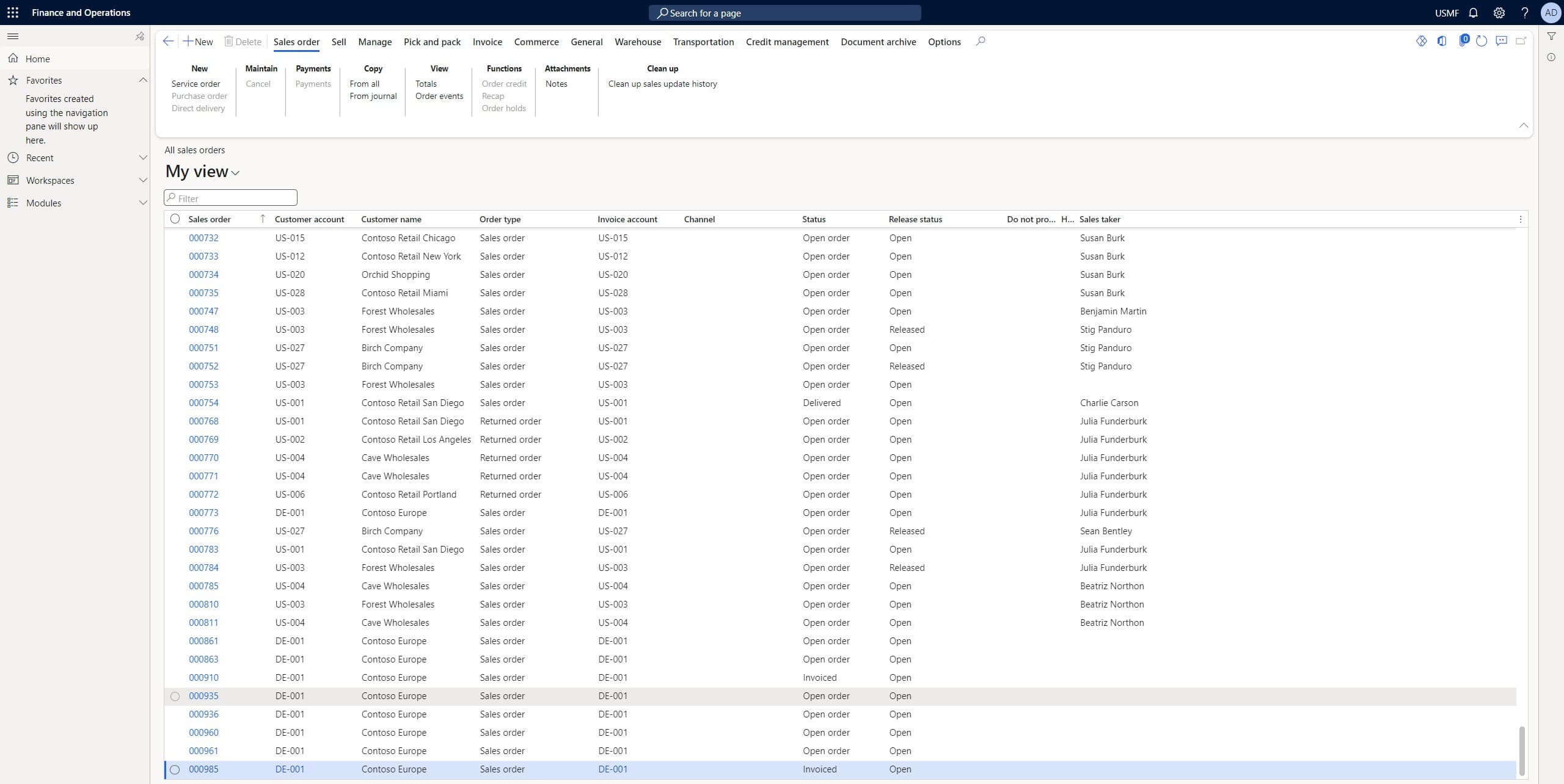Collapse navigation pane with hamburger icon
This screenshot has height=784, width=1564.
(12, 36)
